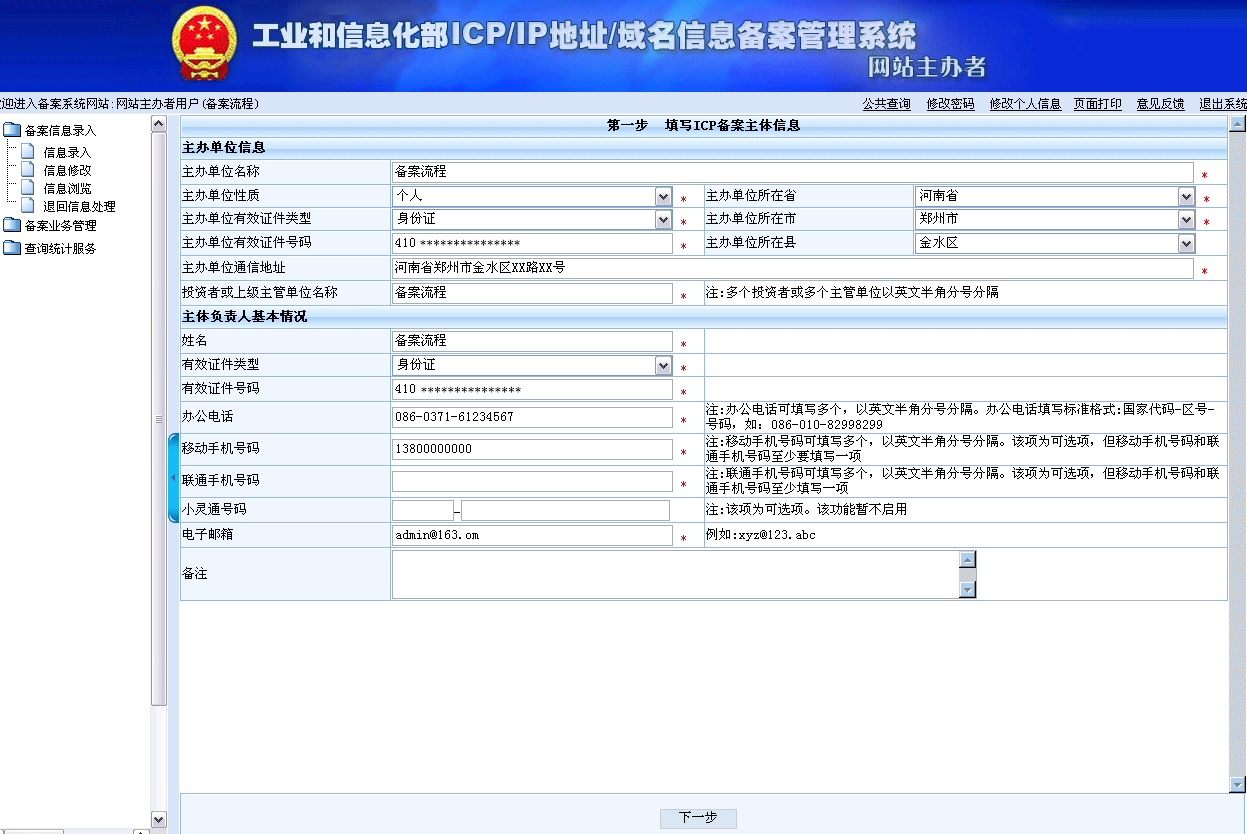Click the page icon beside 退回信息处理
This screenshot has height=834, width=1247.
(x=27, y=206)
